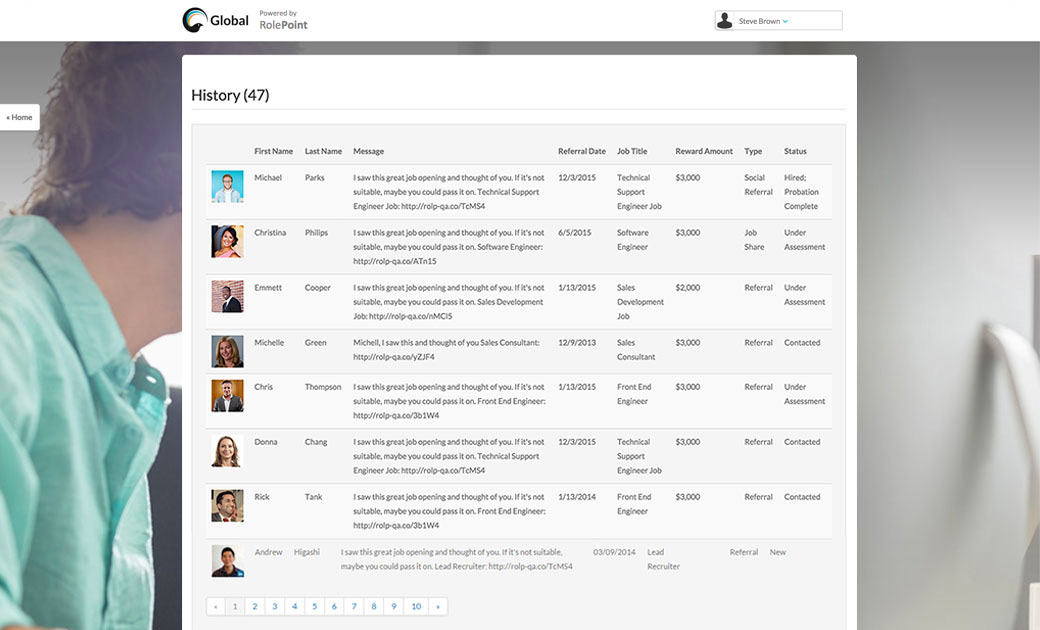Viewport: 1040px width, 630px height.
Task: Click the next page arrow
Action: (x=438, y=606)
